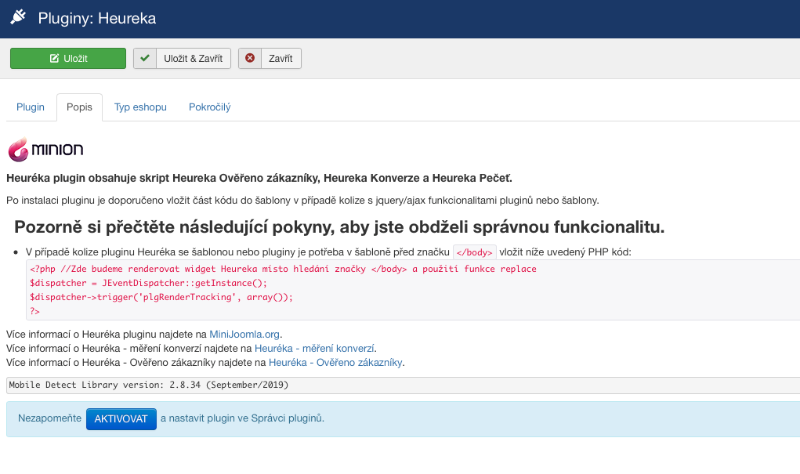Click the checkmark icon on Uložit & Zavřít
Image resolution: width=800 pixels, height=474 pixels.
click(145, 58)
